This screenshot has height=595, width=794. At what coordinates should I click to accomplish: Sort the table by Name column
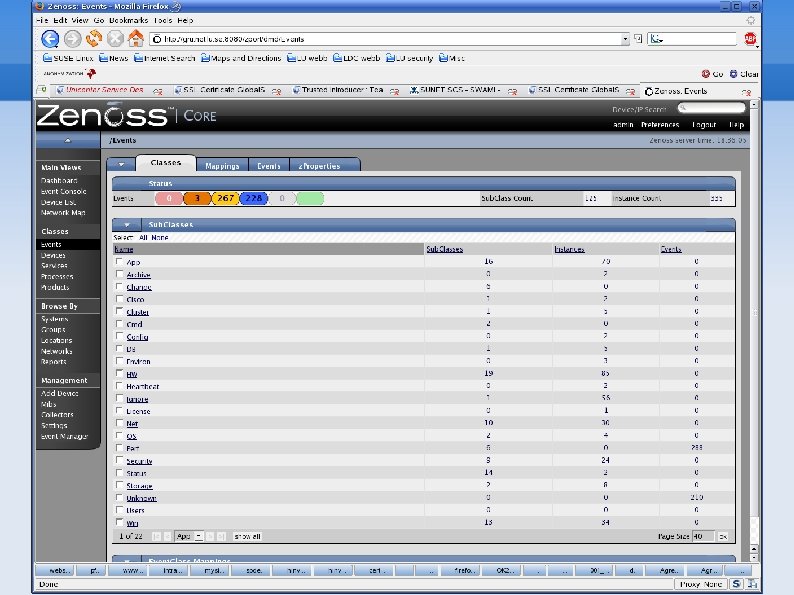124,249
